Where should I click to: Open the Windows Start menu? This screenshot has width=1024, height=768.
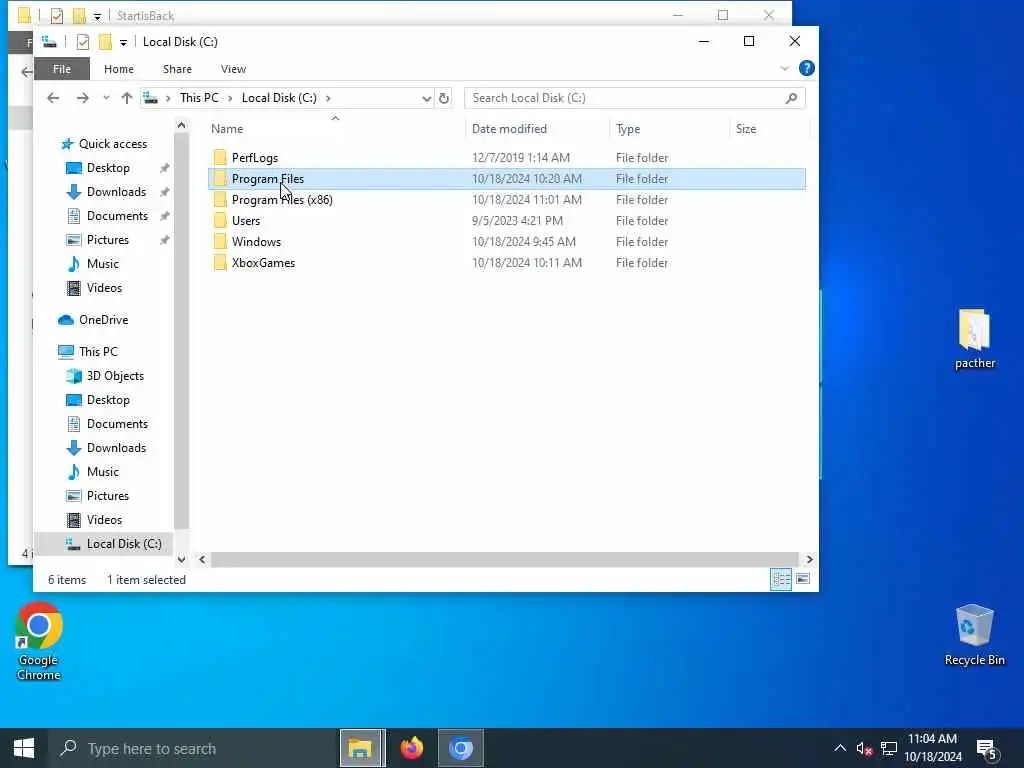click(x=24, y=748)
